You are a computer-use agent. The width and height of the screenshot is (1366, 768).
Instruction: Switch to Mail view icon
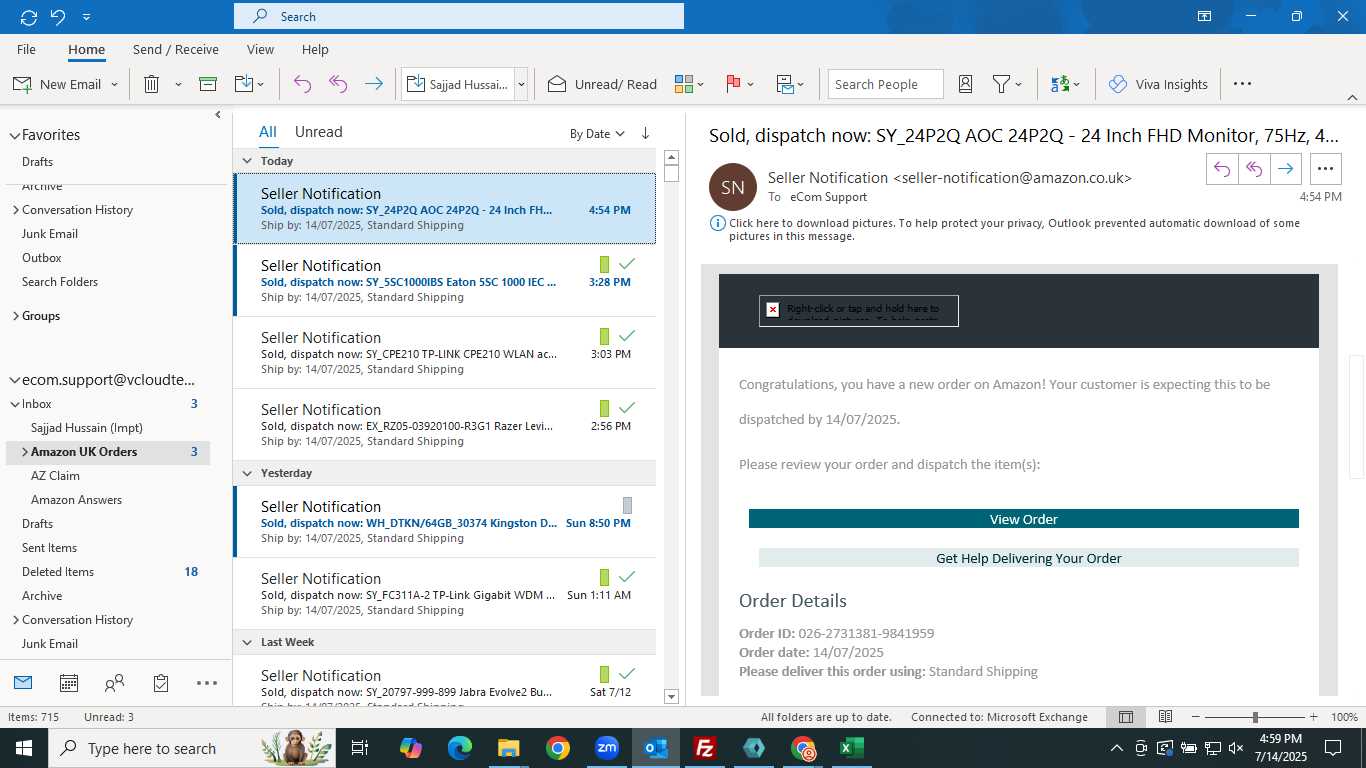point(23,683)
